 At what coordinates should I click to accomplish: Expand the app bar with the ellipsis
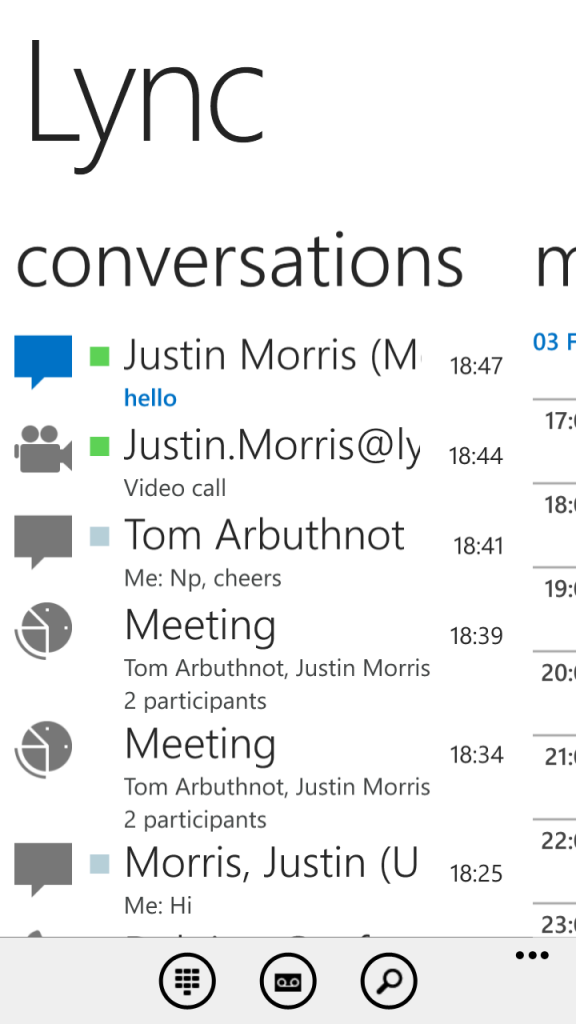(531, 955)
